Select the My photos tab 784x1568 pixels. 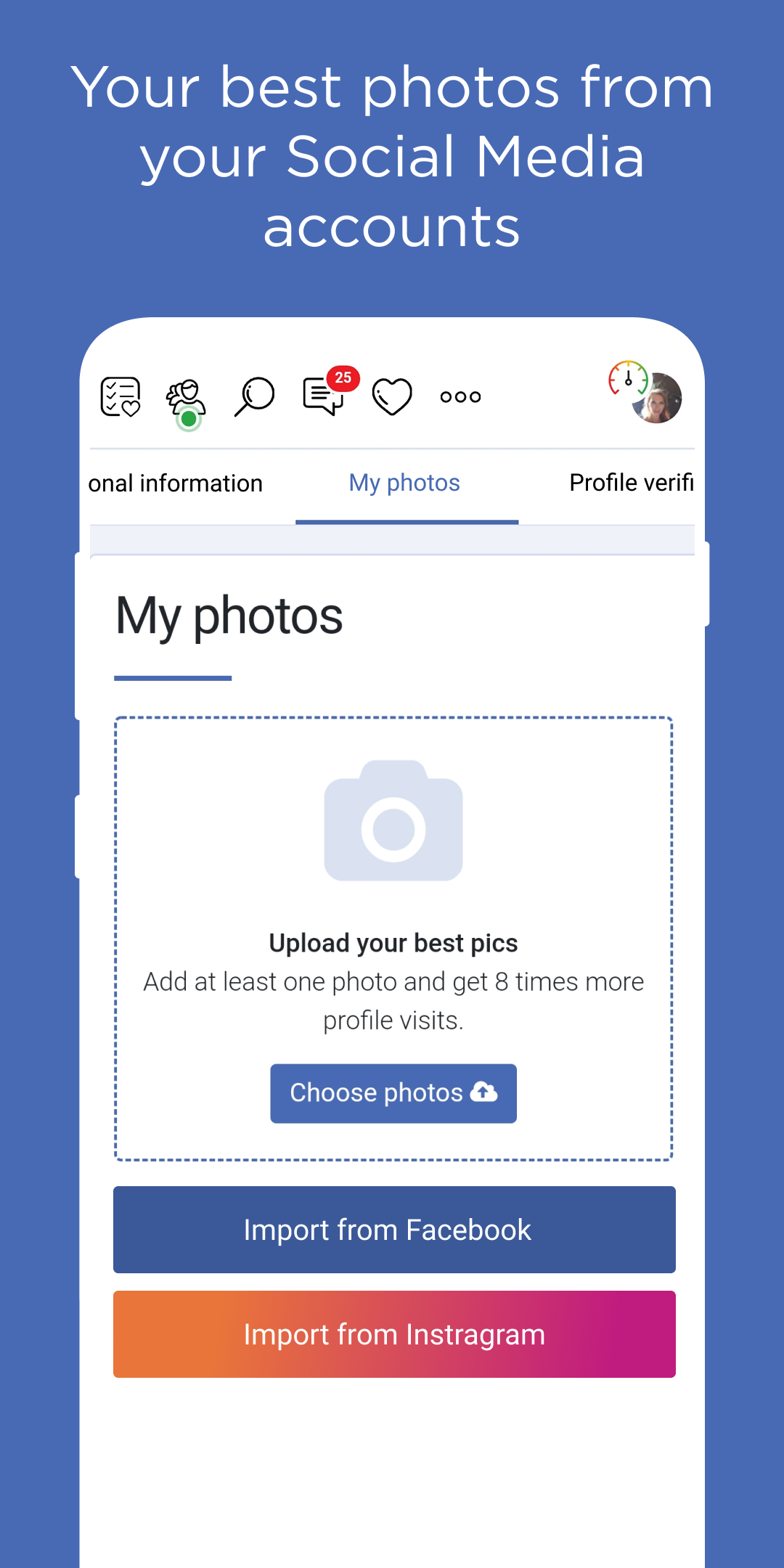coord(404,483)
